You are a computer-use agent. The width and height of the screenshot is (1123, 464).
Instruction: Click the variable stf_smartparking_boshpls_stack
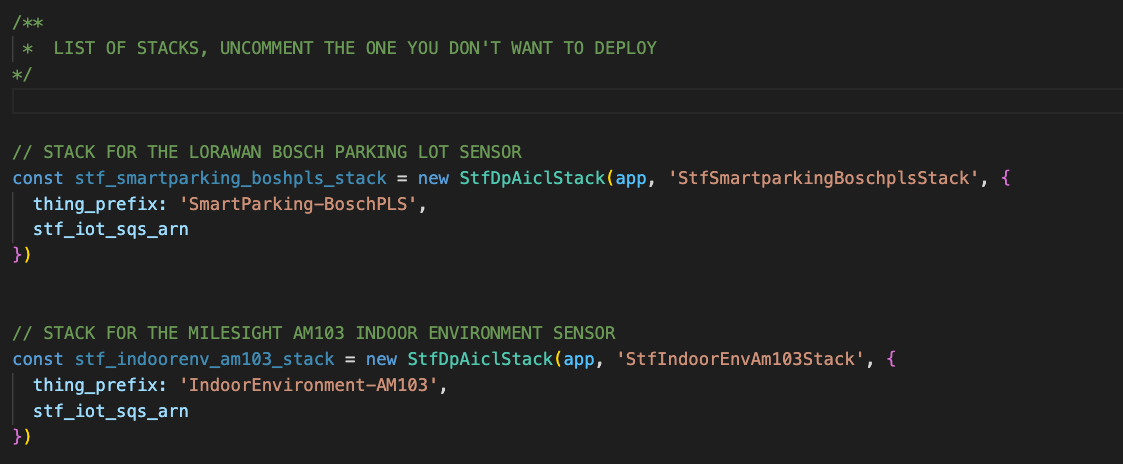click(231, 178)
